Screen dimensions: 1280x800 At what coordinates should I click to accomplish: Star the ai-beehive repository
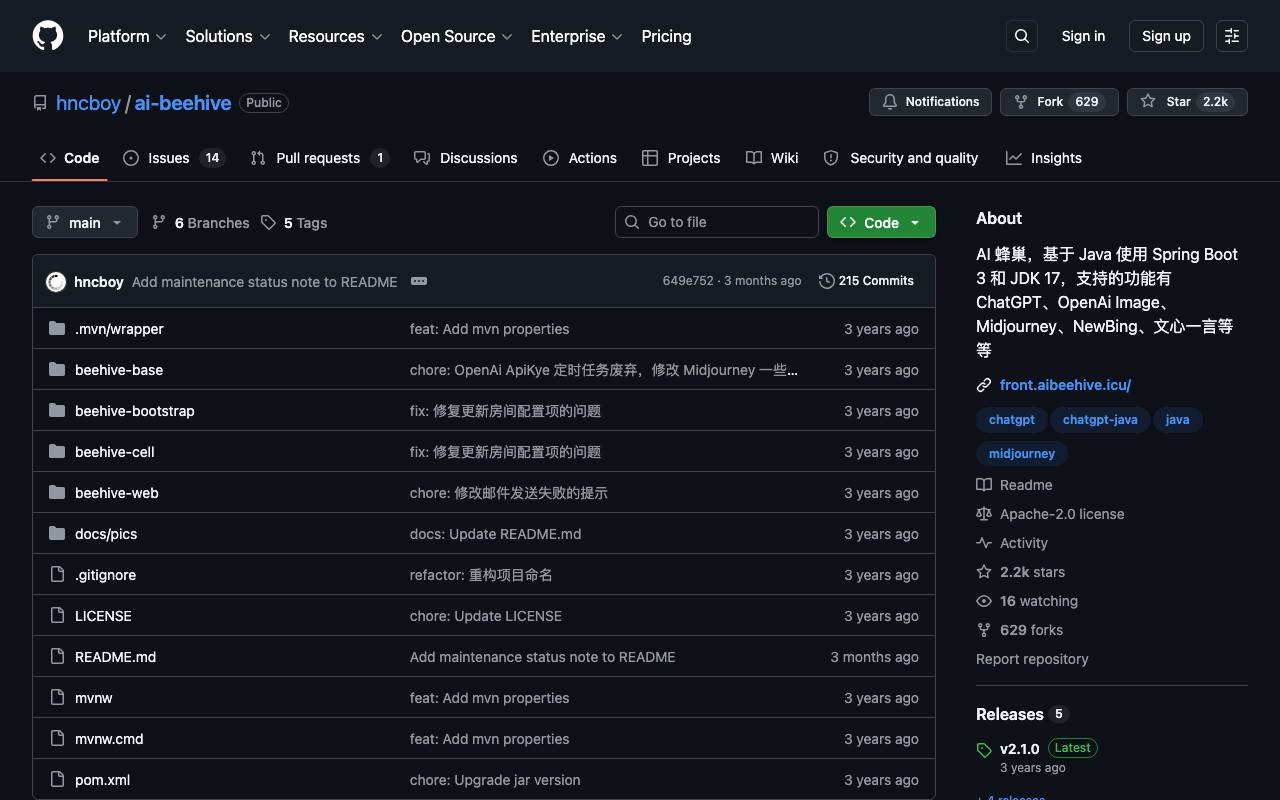[x=1187, y=102]
